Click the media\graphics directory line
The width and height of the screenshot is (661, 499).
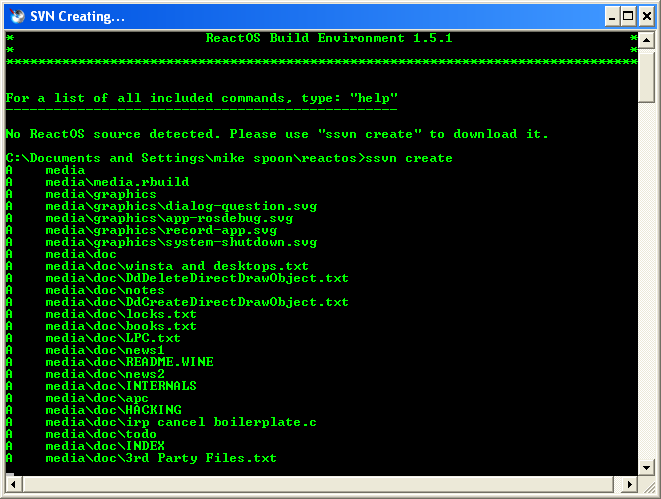coord(81,194)
